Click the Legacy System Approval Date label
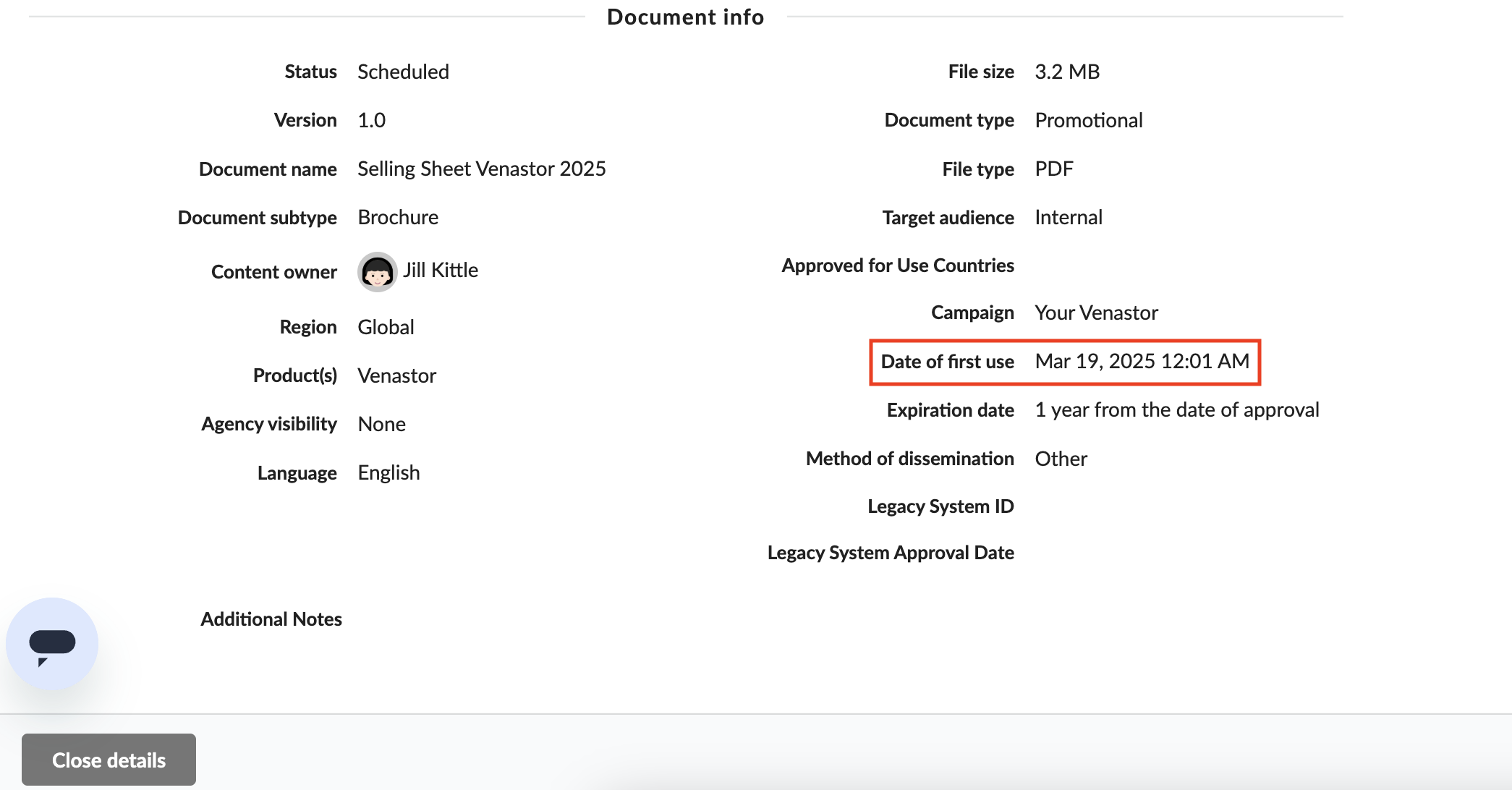 coord(891,553)
